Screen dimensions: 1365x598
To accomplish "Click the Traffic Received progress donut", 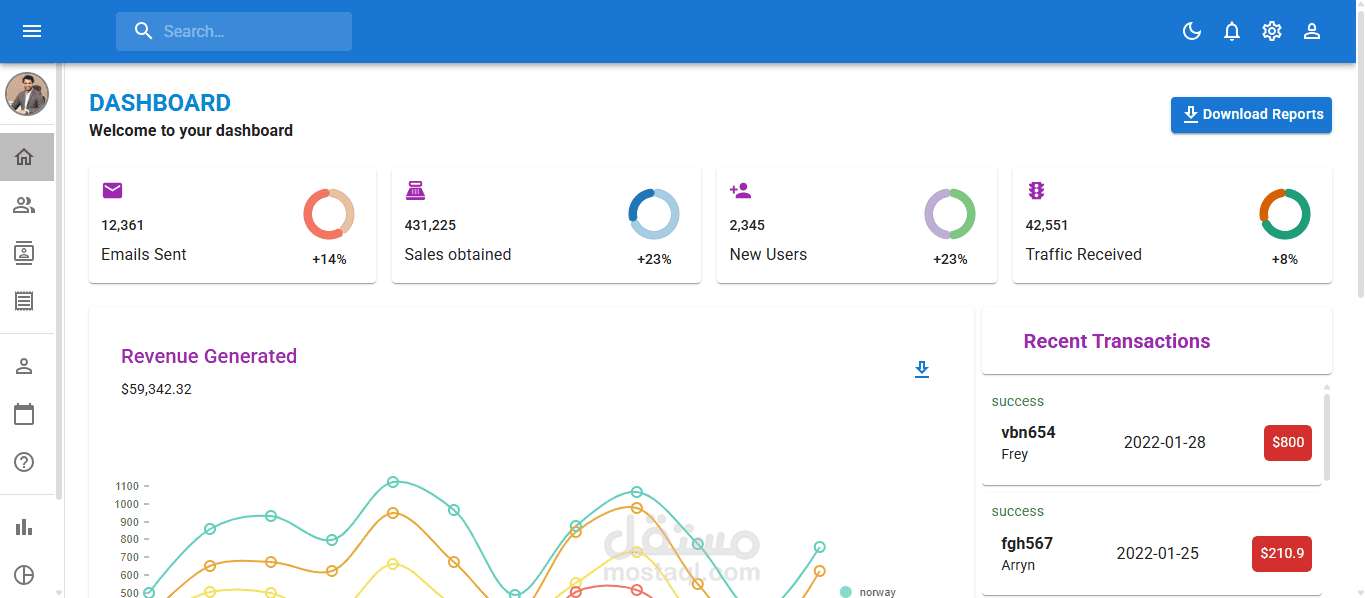I will tap(1285, 214).
